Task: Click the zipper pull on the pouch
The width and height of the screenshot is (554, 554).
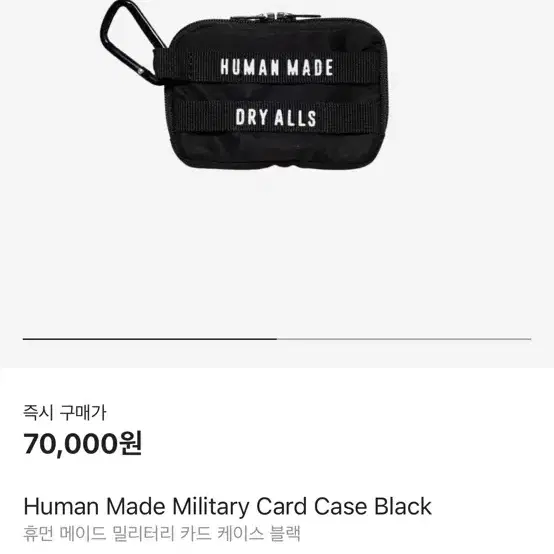Action: (275, 16)
